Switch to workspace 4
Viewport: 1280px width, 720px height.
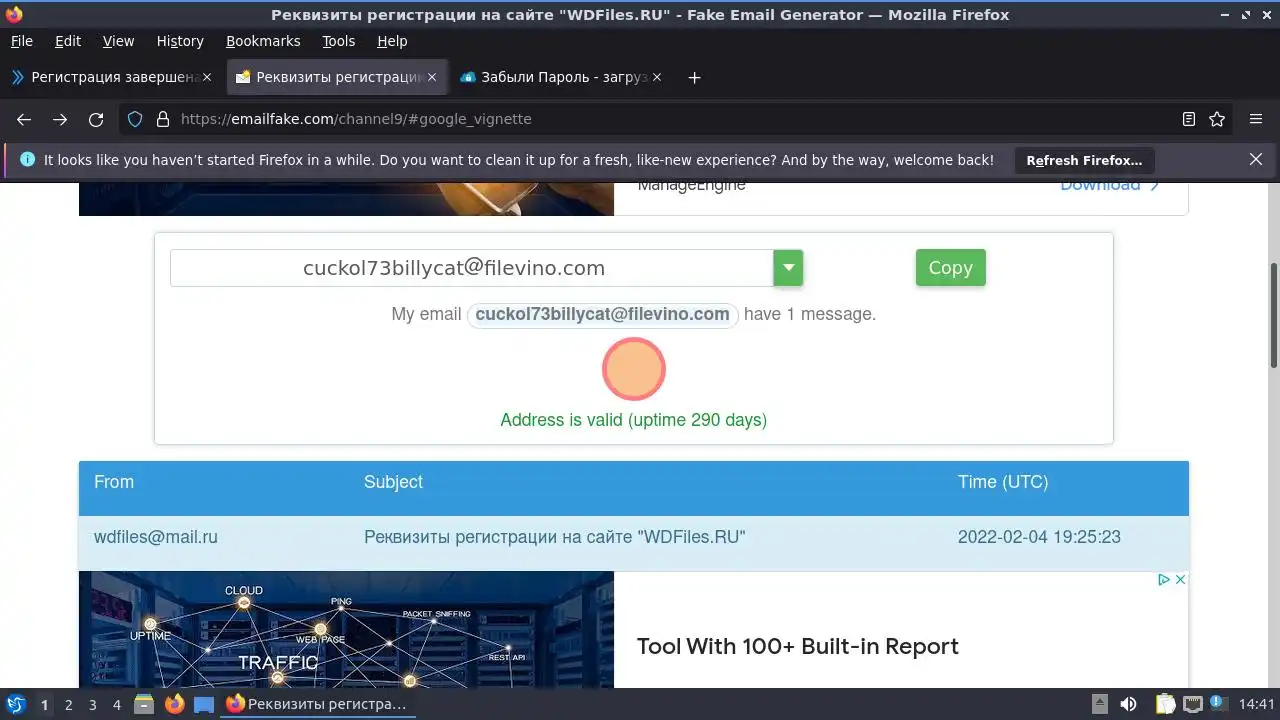(116, 705)
